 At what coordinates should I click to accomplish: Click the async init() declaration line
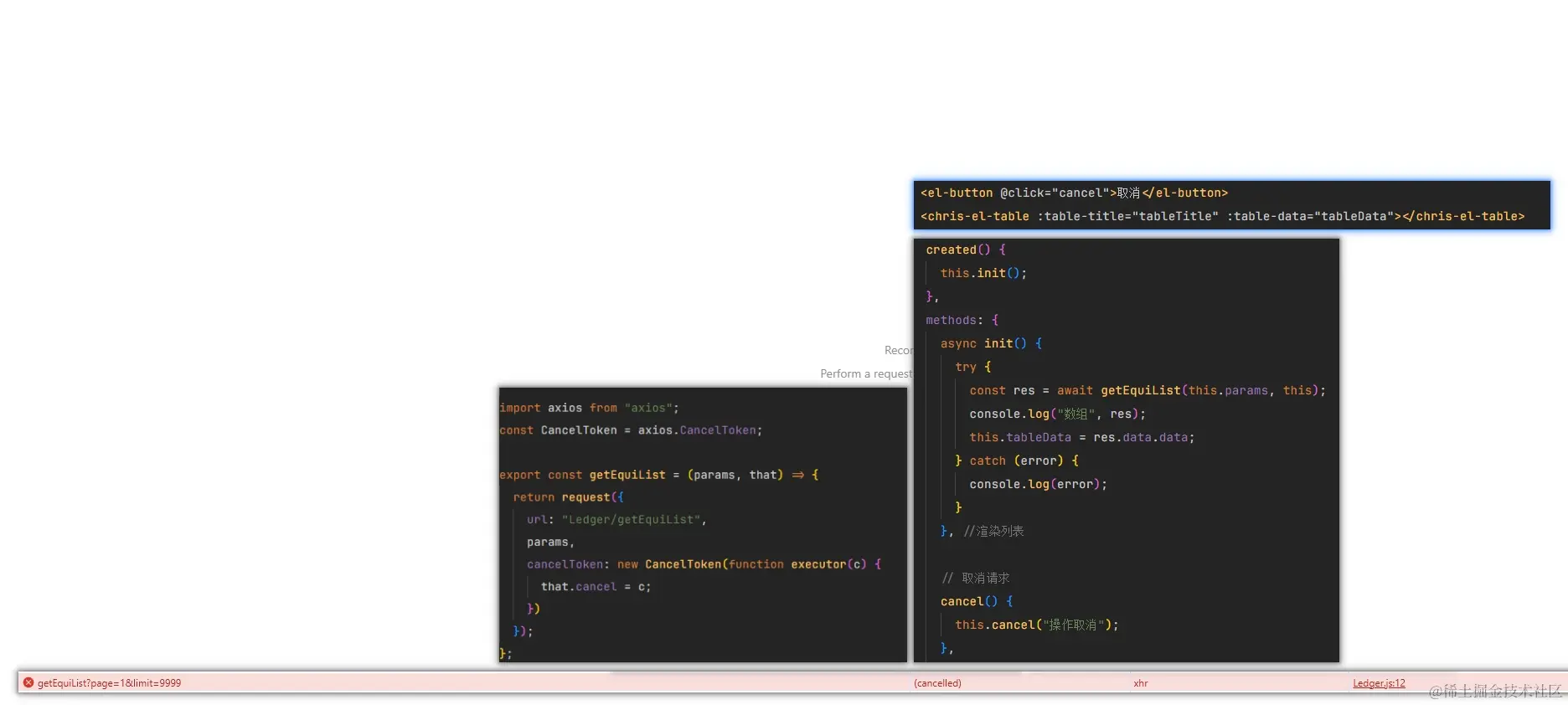click(x=991, y=343)
